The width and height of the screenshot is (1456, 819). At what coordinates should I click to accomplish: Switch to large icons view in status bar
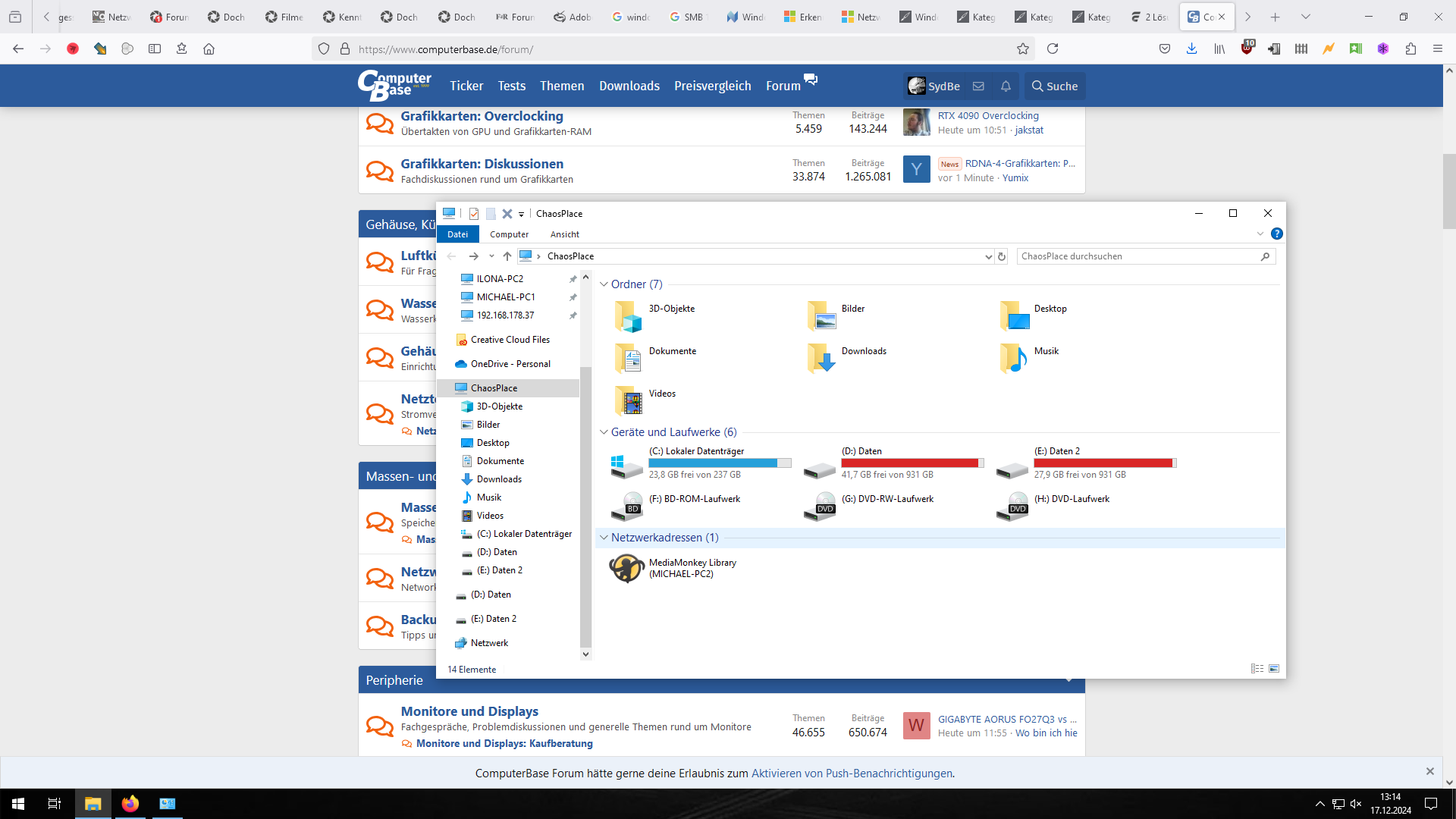pyautogui.click(x=1274, y=669)
